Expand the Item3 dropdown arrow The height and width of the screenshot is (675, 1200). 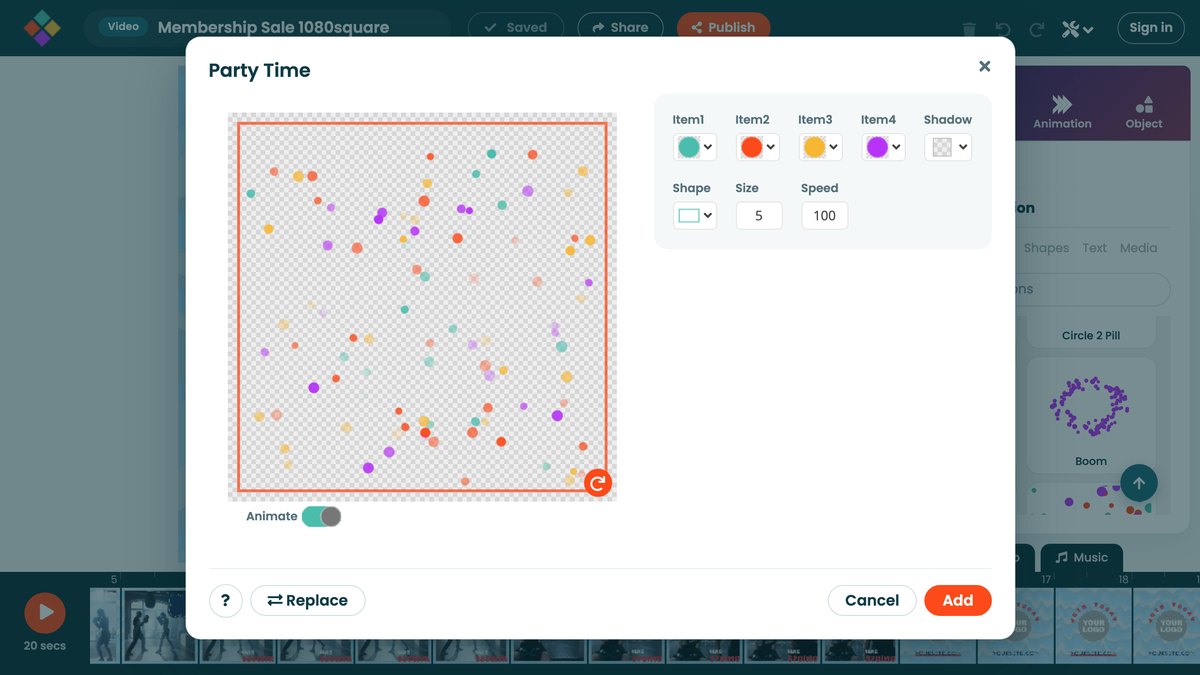(x=835, y=147)
